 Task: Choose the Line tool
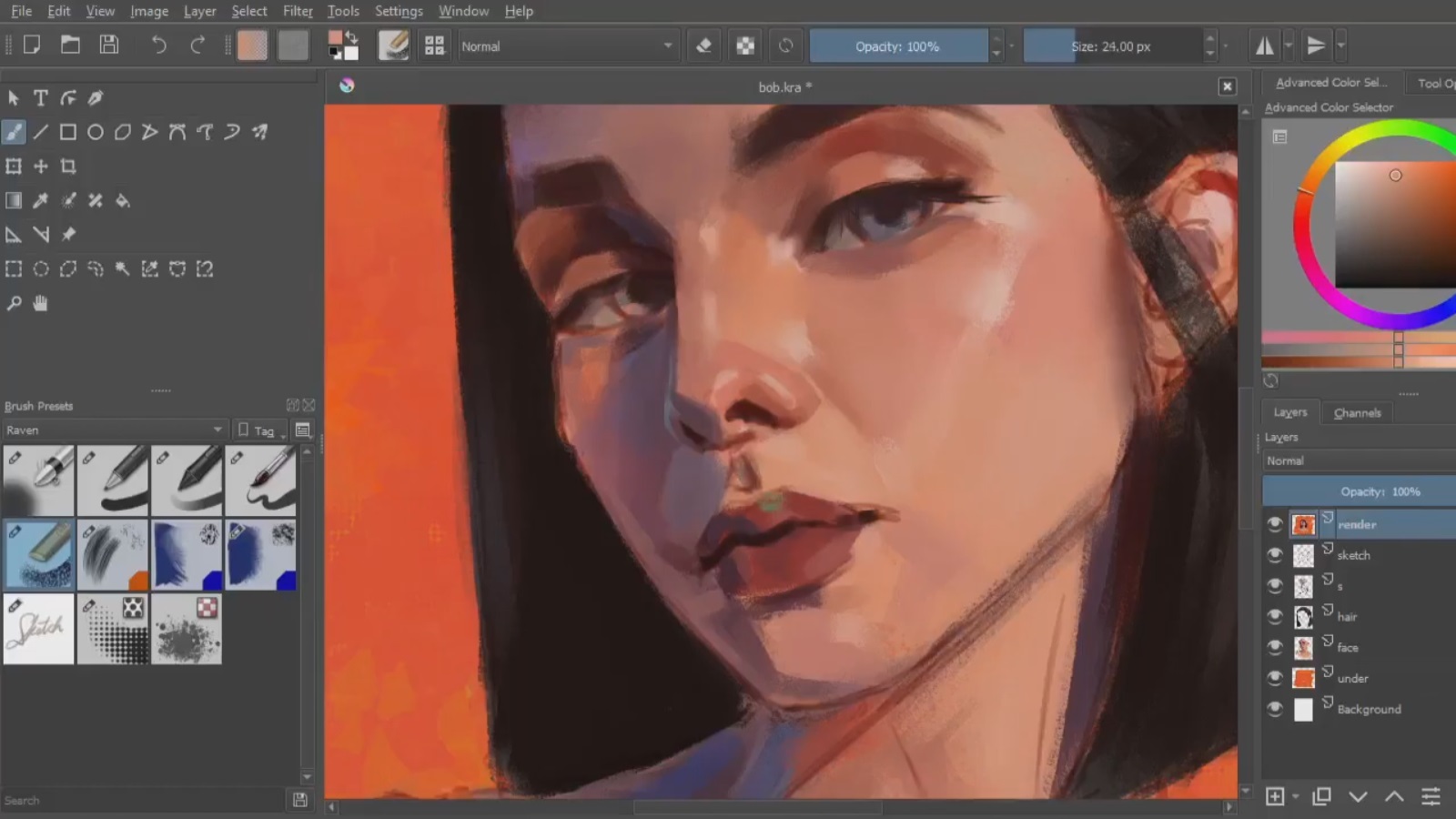[41, 132]
